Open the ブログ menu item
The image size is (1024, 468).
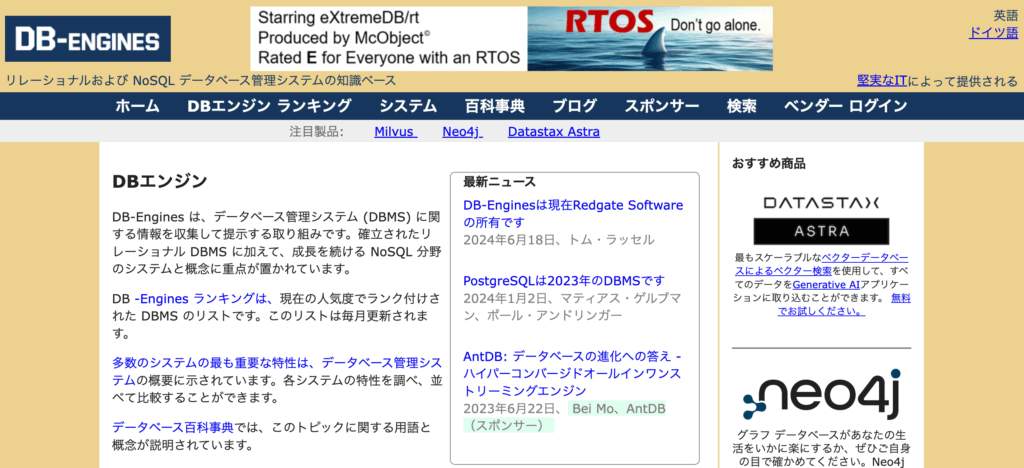[574, 106]
